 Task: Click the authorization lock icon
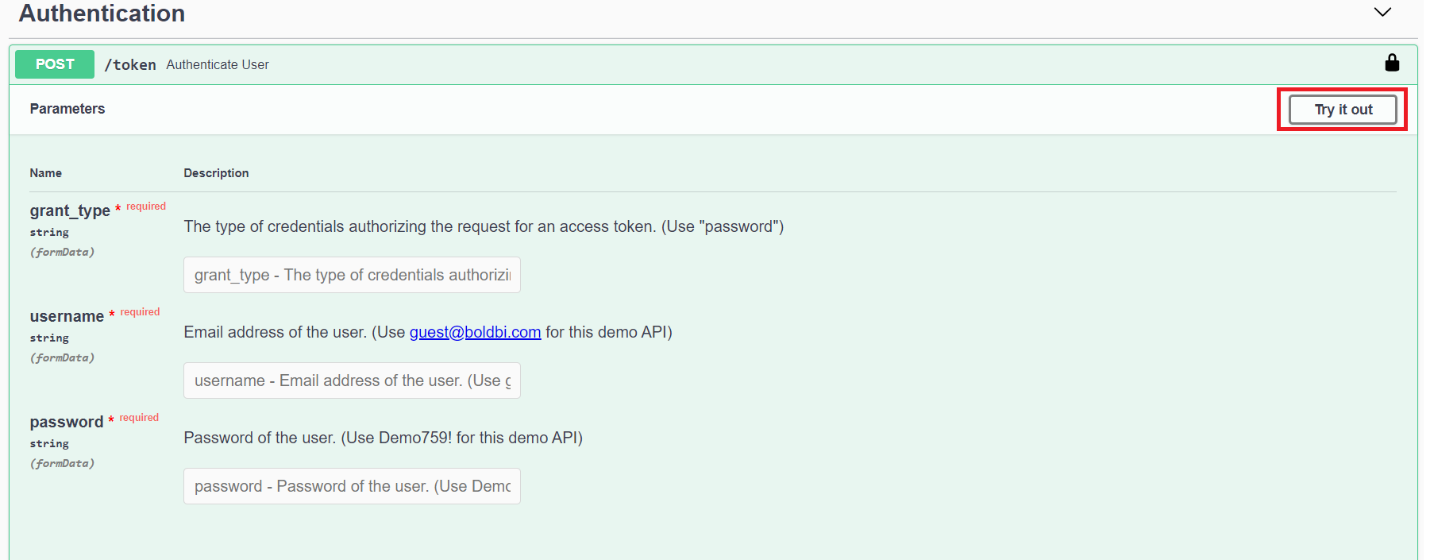(1391, 63)
